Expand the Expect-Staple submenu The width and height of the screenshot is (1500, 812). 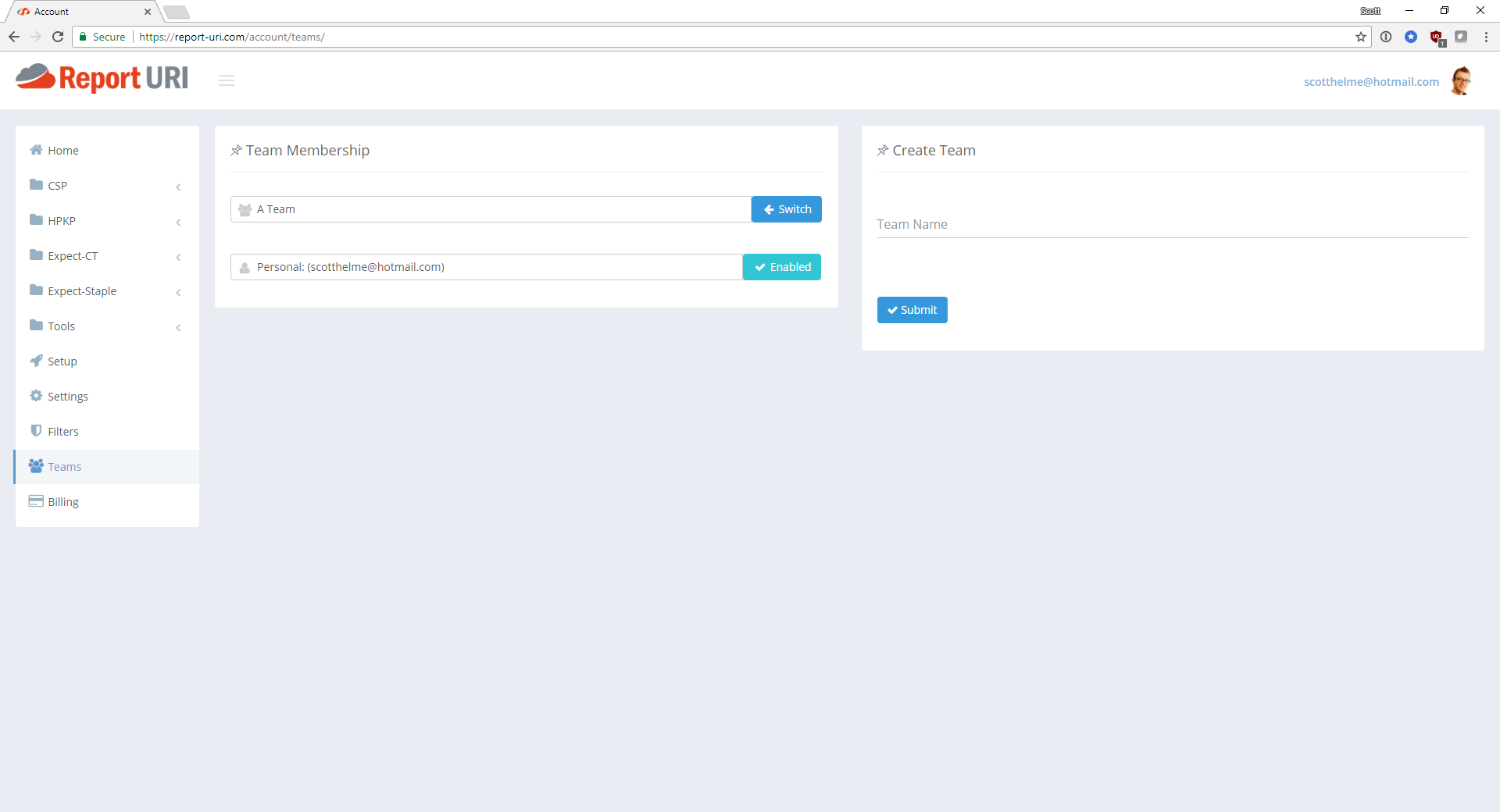coord(179,293)
